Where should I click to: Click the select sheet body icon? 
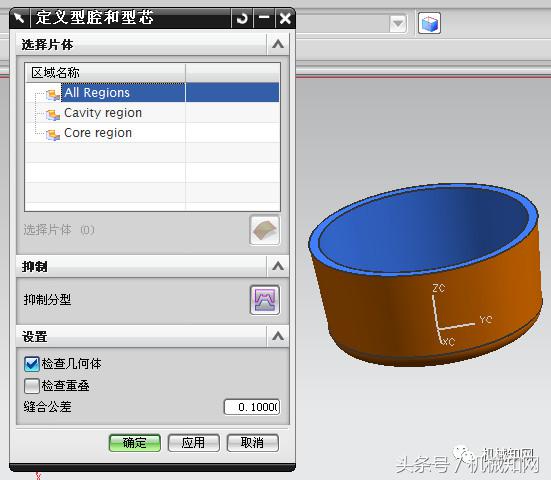265,230
